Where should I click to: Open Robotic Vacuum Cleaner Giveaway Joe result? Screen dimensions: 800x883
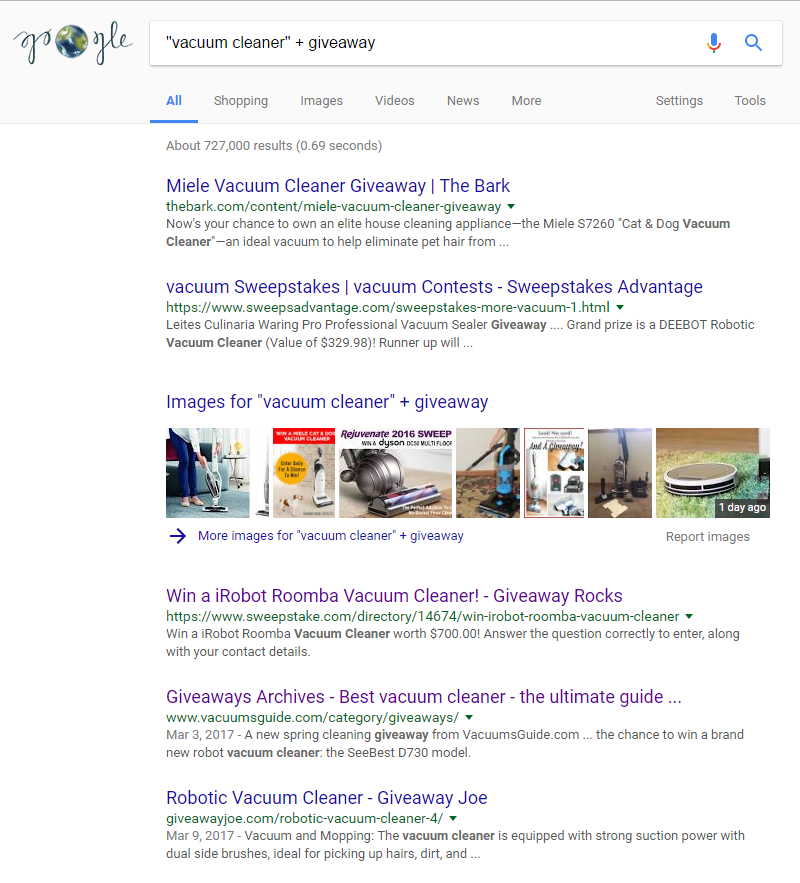pos(327,798)
